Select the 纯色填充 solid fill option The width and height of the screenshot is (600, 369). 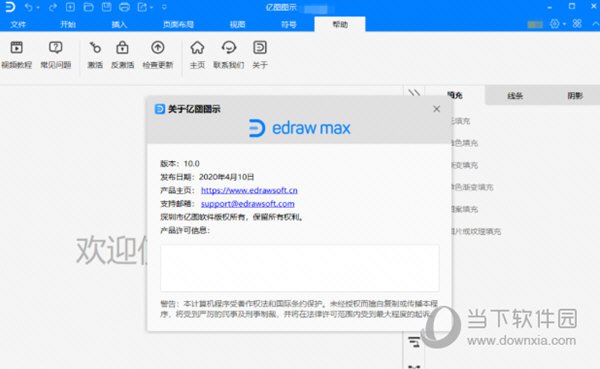coord(464,143)
